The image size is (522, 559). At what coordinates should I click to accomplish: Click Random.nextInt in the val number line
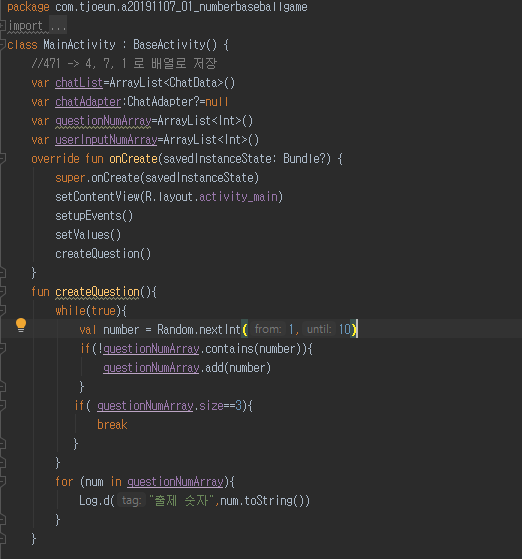pyautogui.click(x=199, y=330)
